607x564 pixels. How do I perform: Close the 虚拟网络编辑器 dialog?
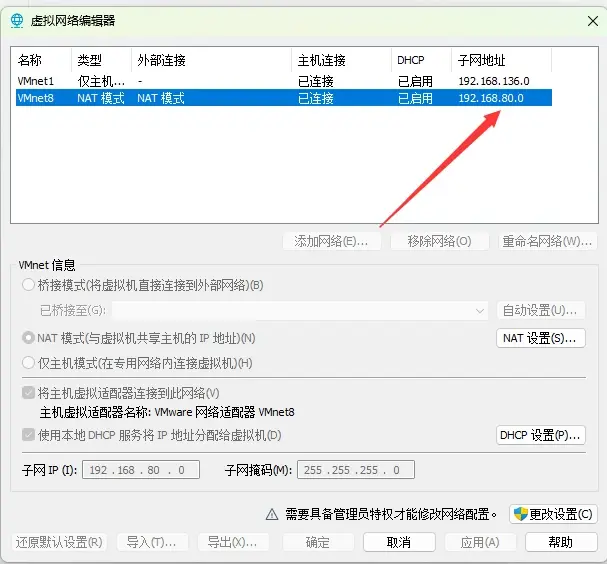click(593, 21)
